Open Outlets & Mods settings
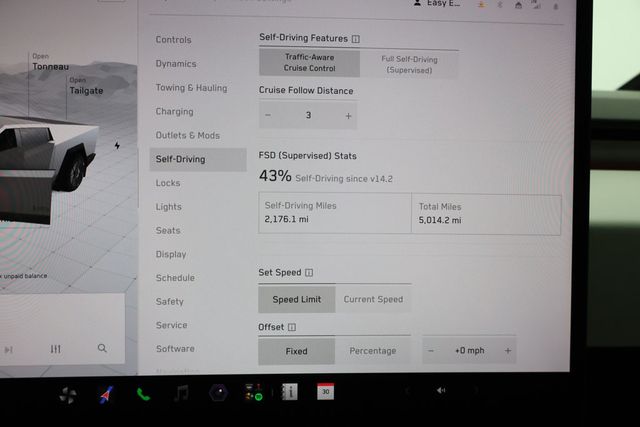The image size is (640, 427). (188, 135)
